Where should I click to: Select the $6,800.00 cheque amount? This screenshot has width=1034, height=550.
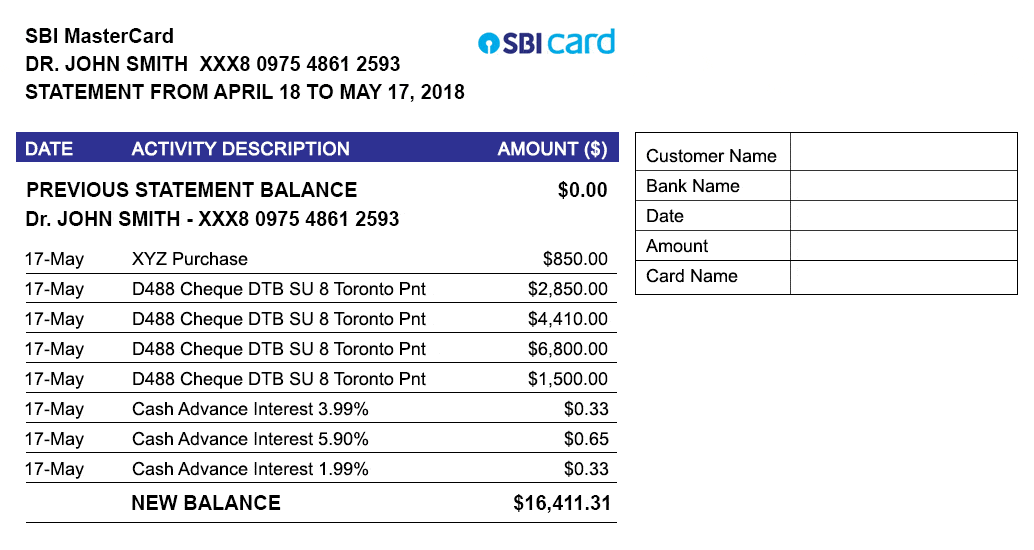(x=567, y=349)
